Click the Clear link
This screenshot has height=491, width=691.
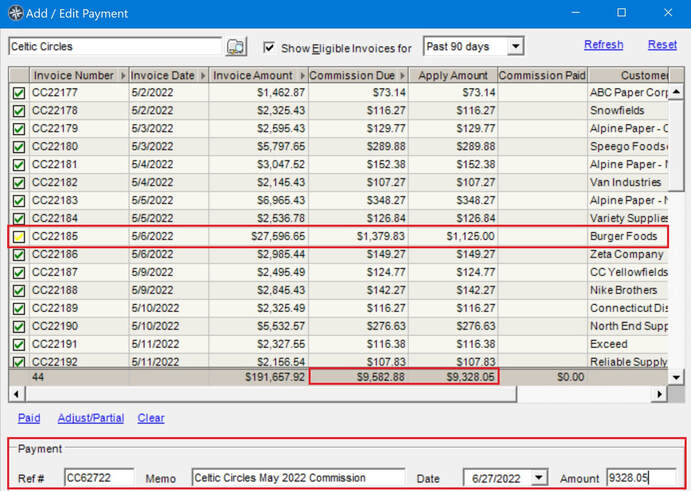point(151,418)
